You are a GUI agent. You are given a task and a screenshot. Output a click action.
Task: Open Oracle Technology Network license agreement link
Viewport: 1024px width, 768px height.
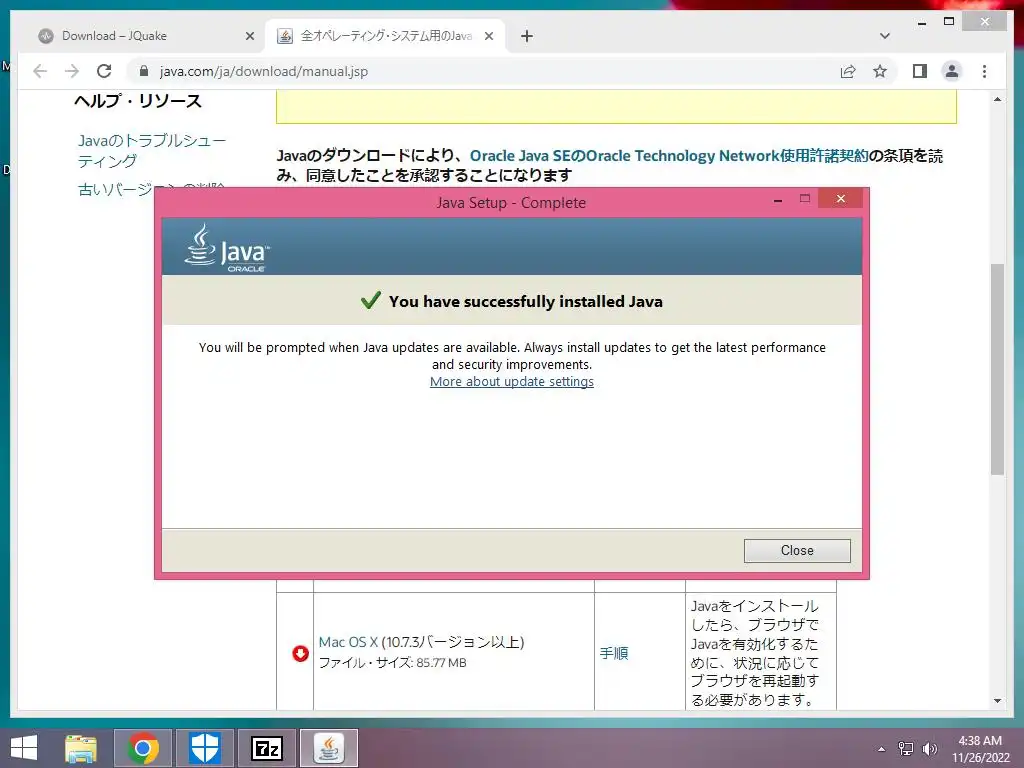pyautogui.click(x=669, y=156)
